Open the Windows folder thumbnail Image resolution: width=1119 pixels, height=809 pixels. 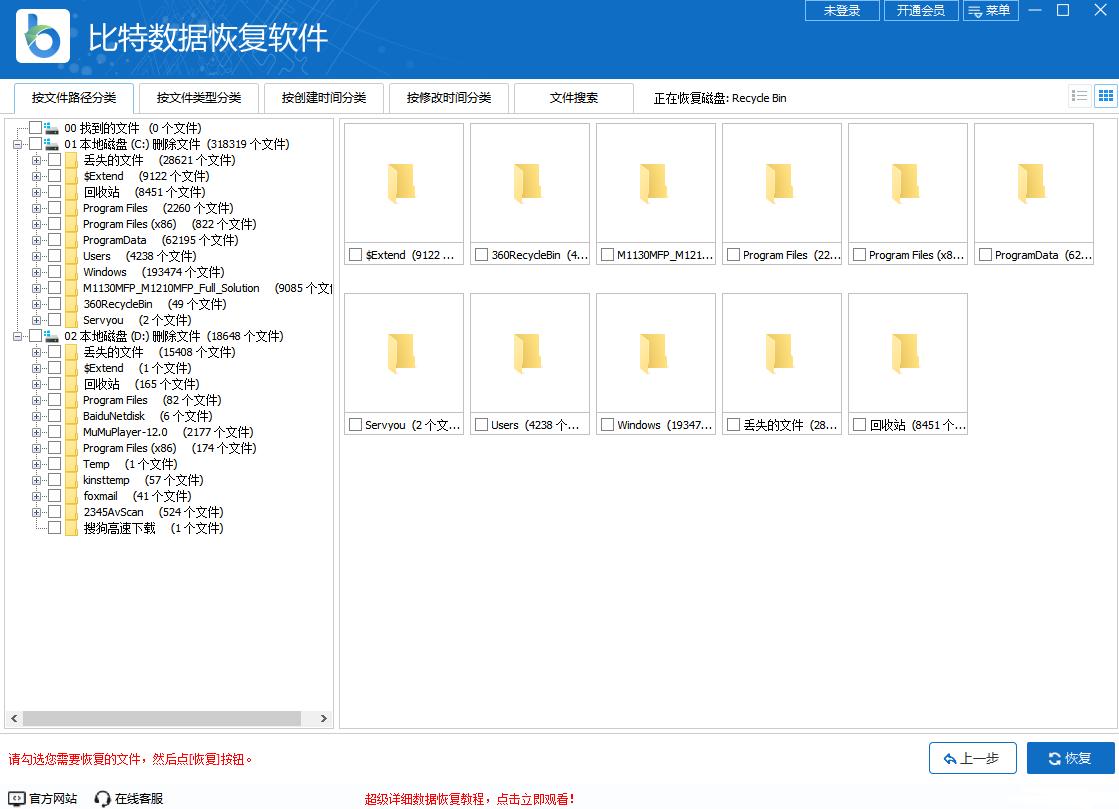(655, 352)
